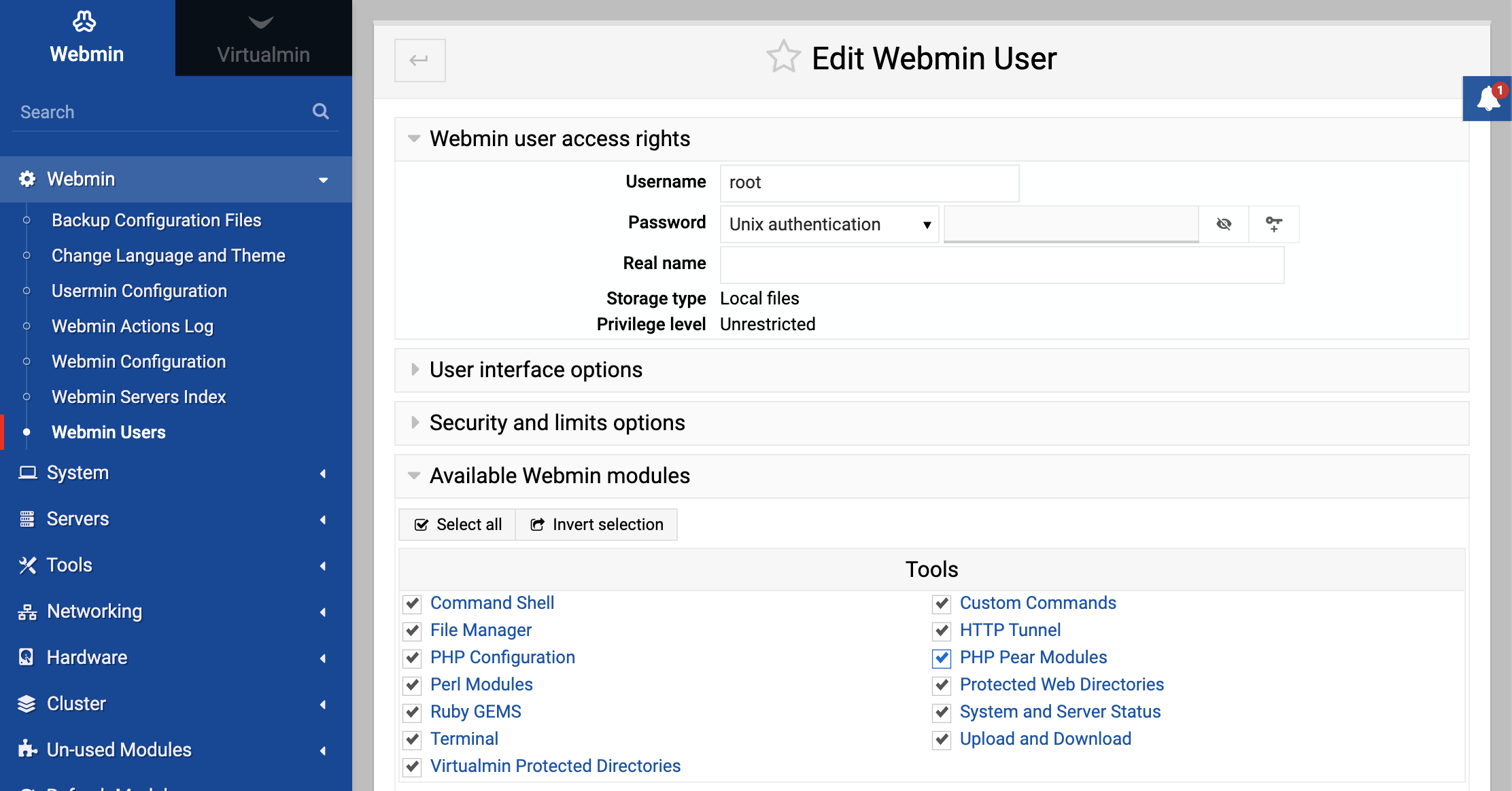Click the generate password key icon
Image resolution: width=1512 pixels, height=791 pixels.
(1274, 224)
